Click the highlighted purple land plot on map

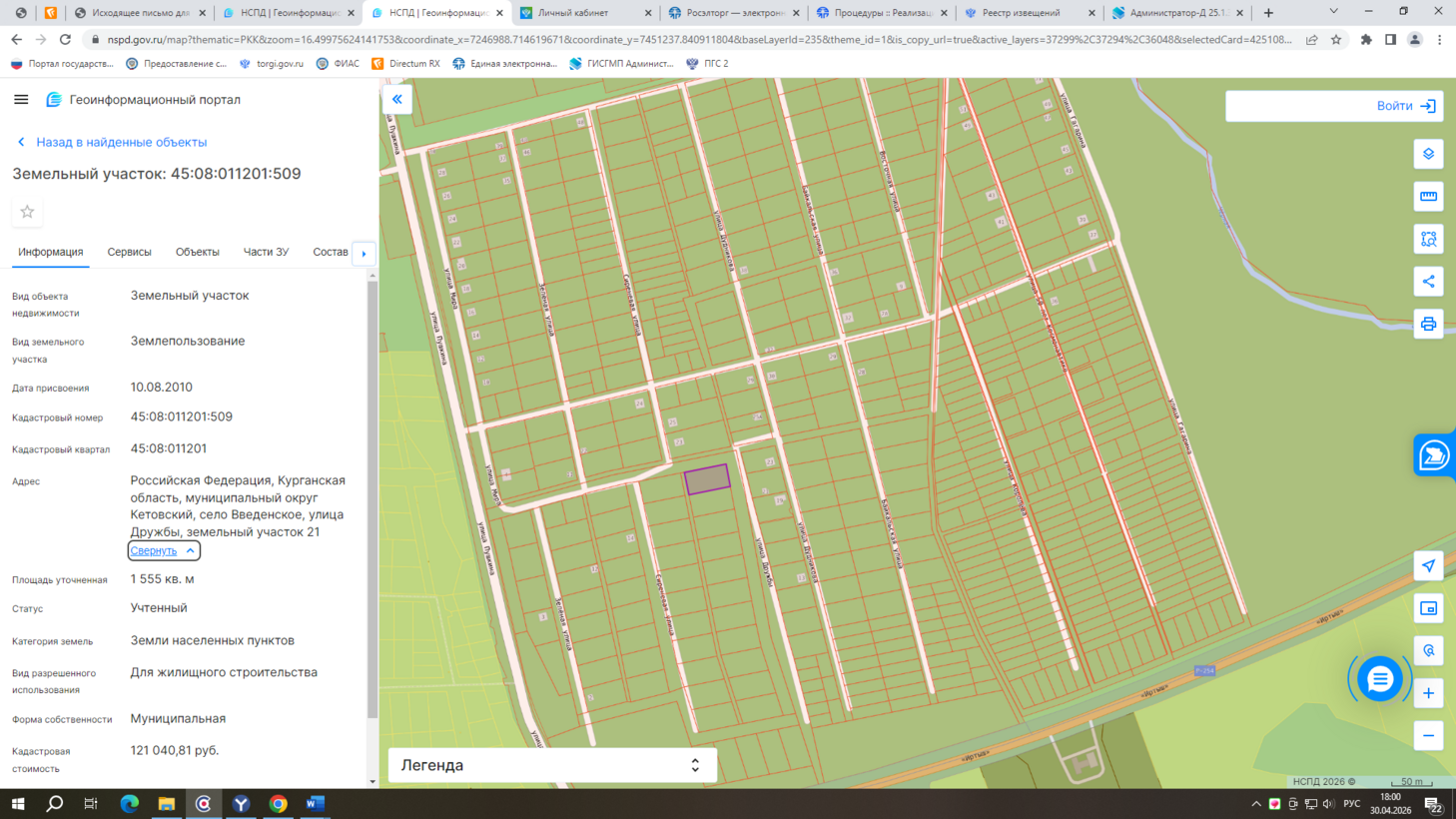707,479
